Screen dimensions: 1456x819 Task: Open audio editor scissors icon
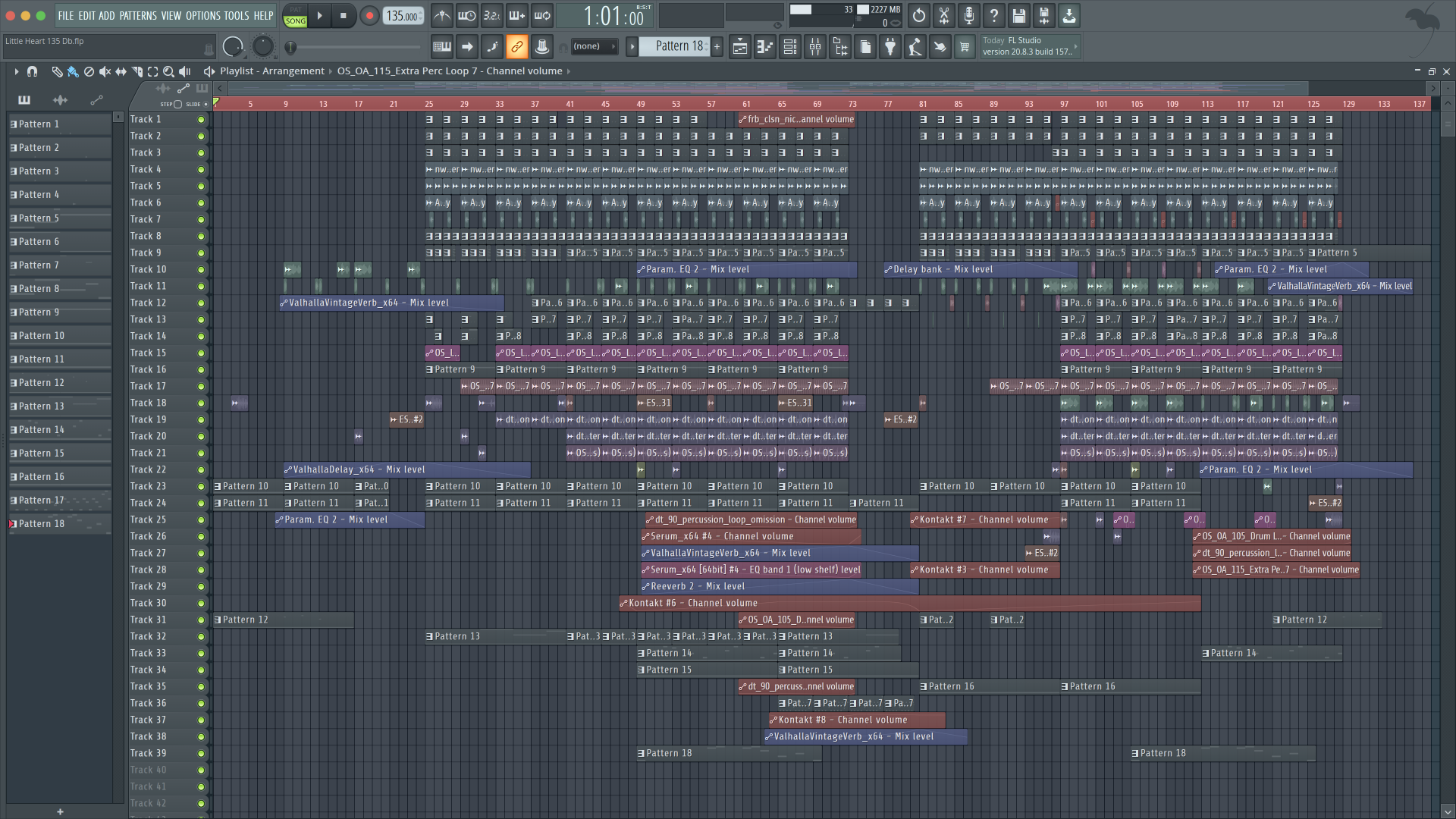tap(943, 15)
